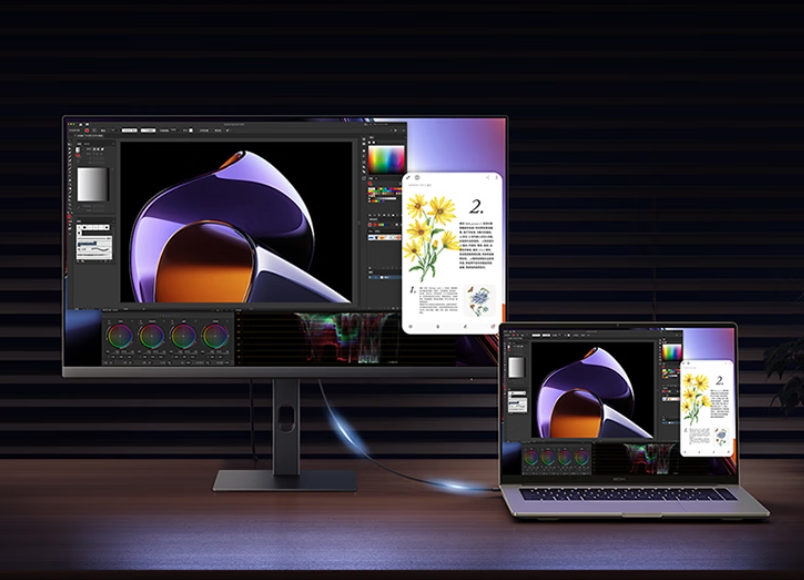The height and width of the screenshot is (580, 804).
Task: Open the three-dot menu in phone window
Action: pyautogui.click(x=495, y=178)
